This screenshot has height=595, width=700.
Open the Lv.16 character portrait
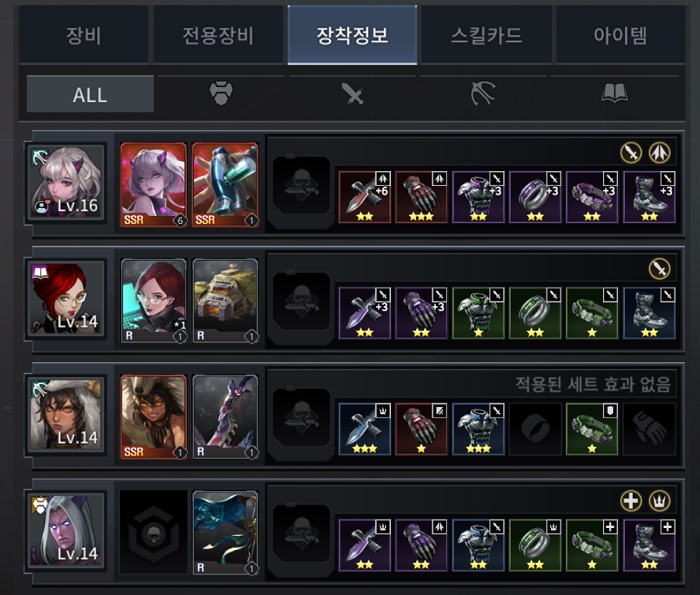coord(66,182)
